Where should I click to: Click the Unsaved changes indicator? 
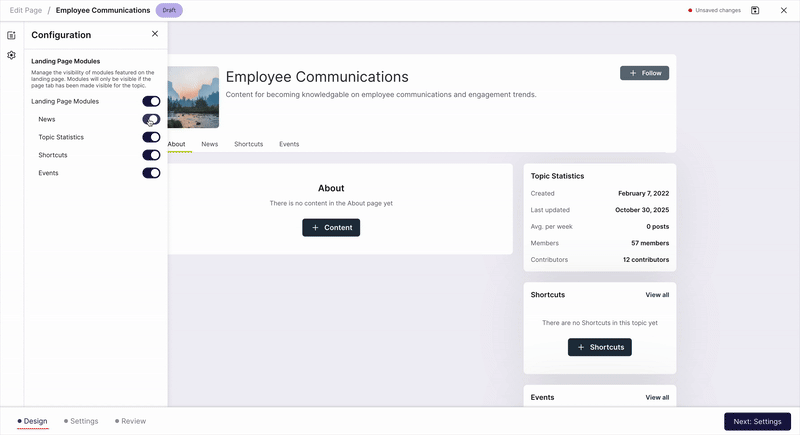coord(714,10)
